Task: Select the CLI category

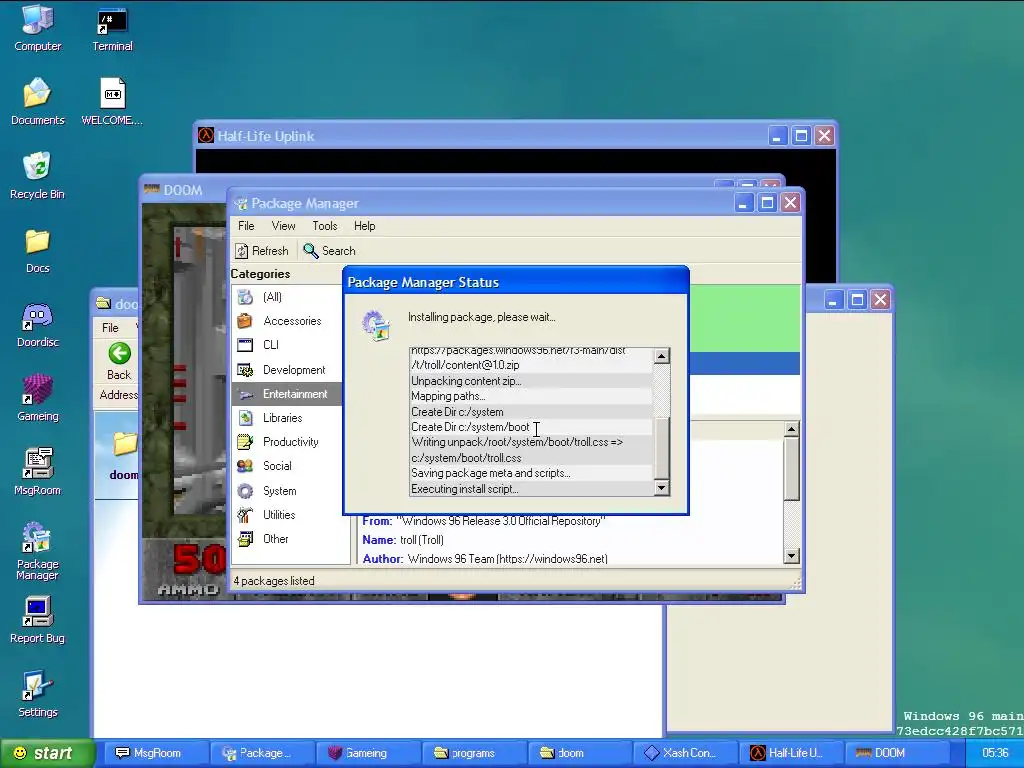Action: (x=287, y=345)
